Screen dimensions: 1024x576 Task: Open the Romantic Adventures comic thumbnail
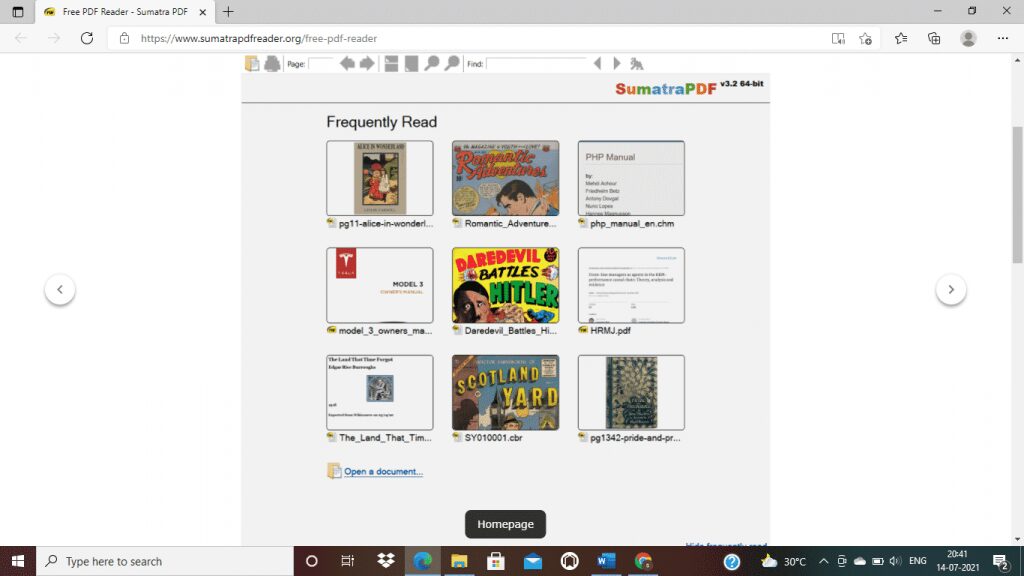[x=505, y=178]
